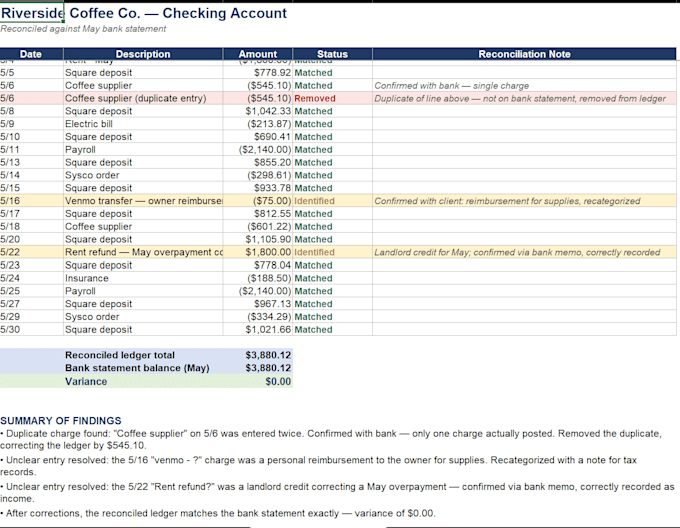The image size is (680, 528).
Task: Select the landlord credit note cell
Action: click(524, 252)
